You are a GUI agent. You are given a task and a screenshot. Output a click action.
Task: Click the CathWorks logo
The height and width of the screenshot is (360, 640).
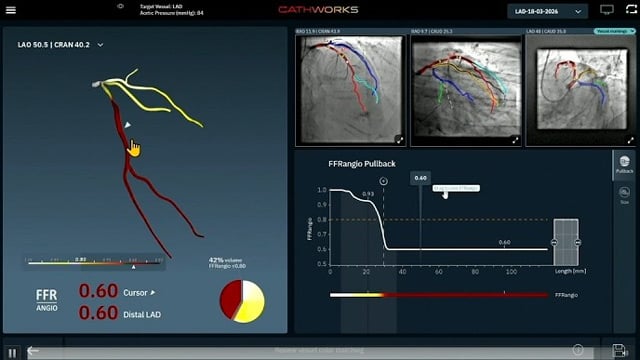tap(318, 9)
